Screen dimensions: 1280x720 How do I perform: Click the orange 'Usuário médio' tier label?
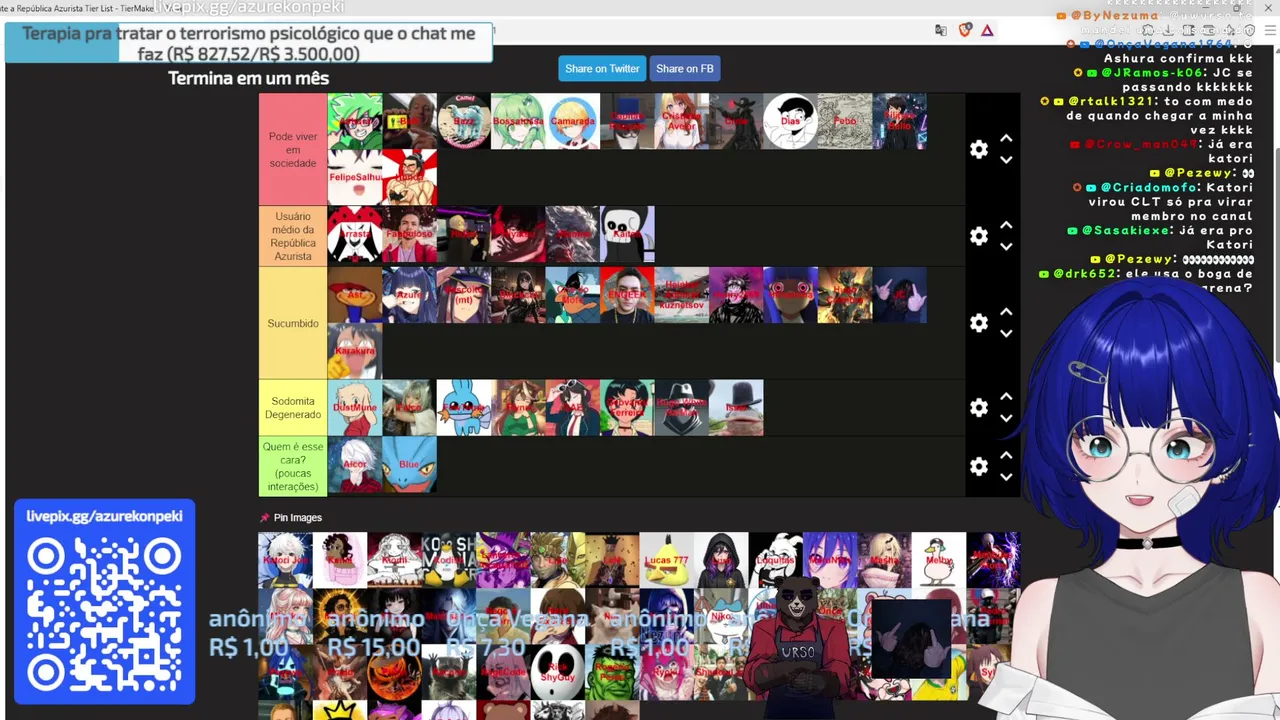[x=293, y=236]
